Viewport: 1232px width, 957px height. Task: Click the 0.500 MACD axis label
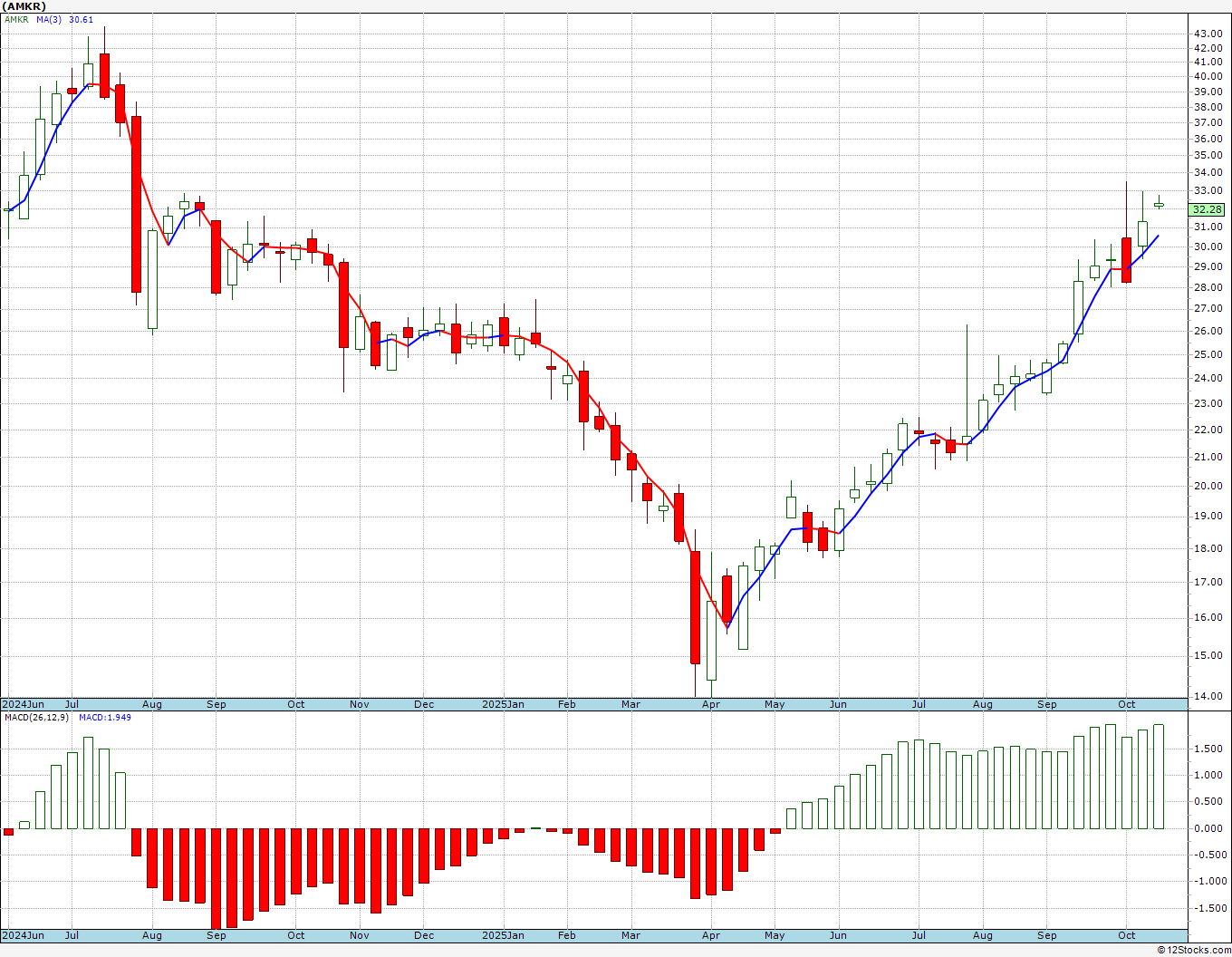1208,801
